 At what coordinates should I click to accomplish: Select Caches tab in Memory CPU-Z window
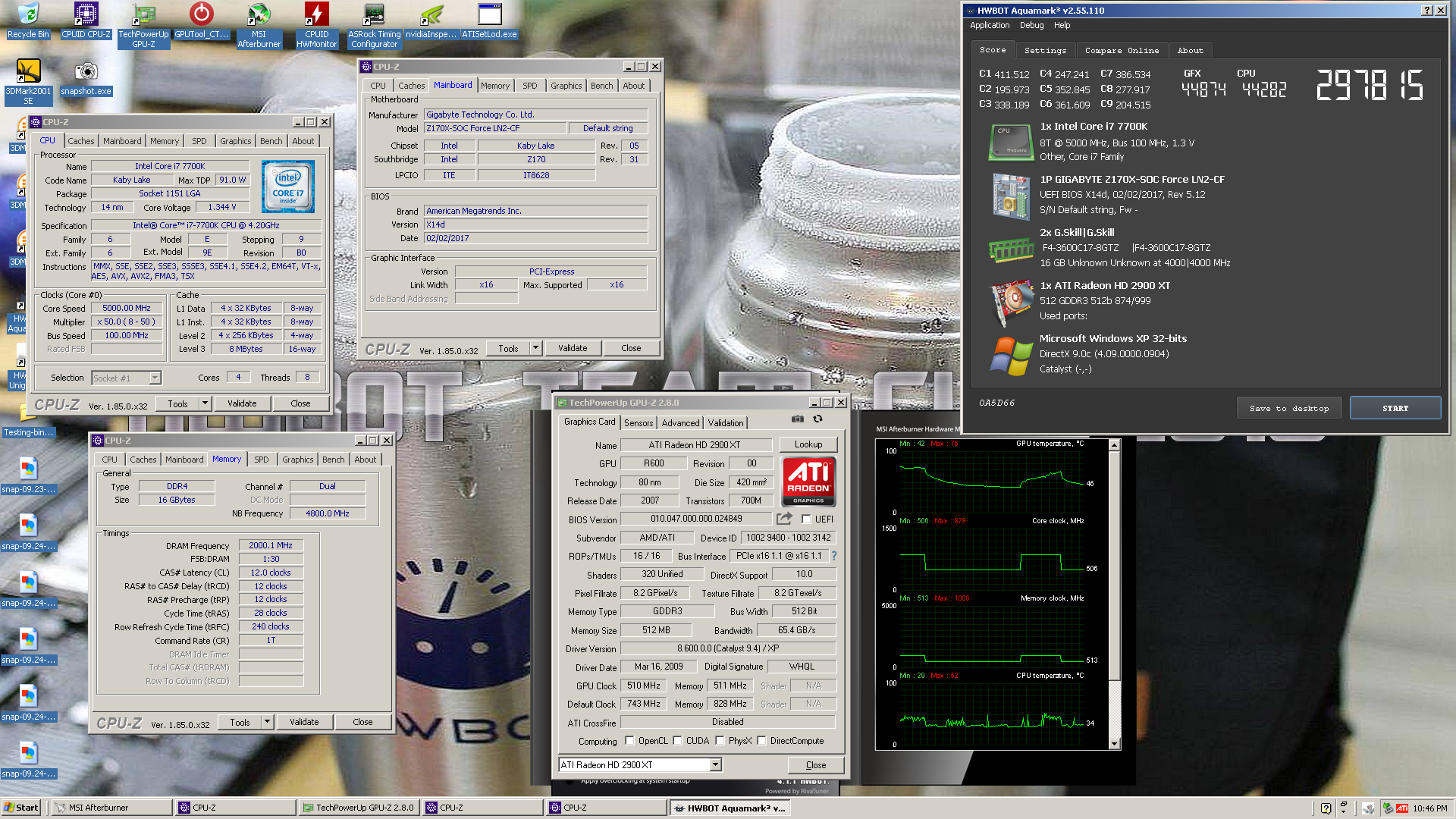143,460
